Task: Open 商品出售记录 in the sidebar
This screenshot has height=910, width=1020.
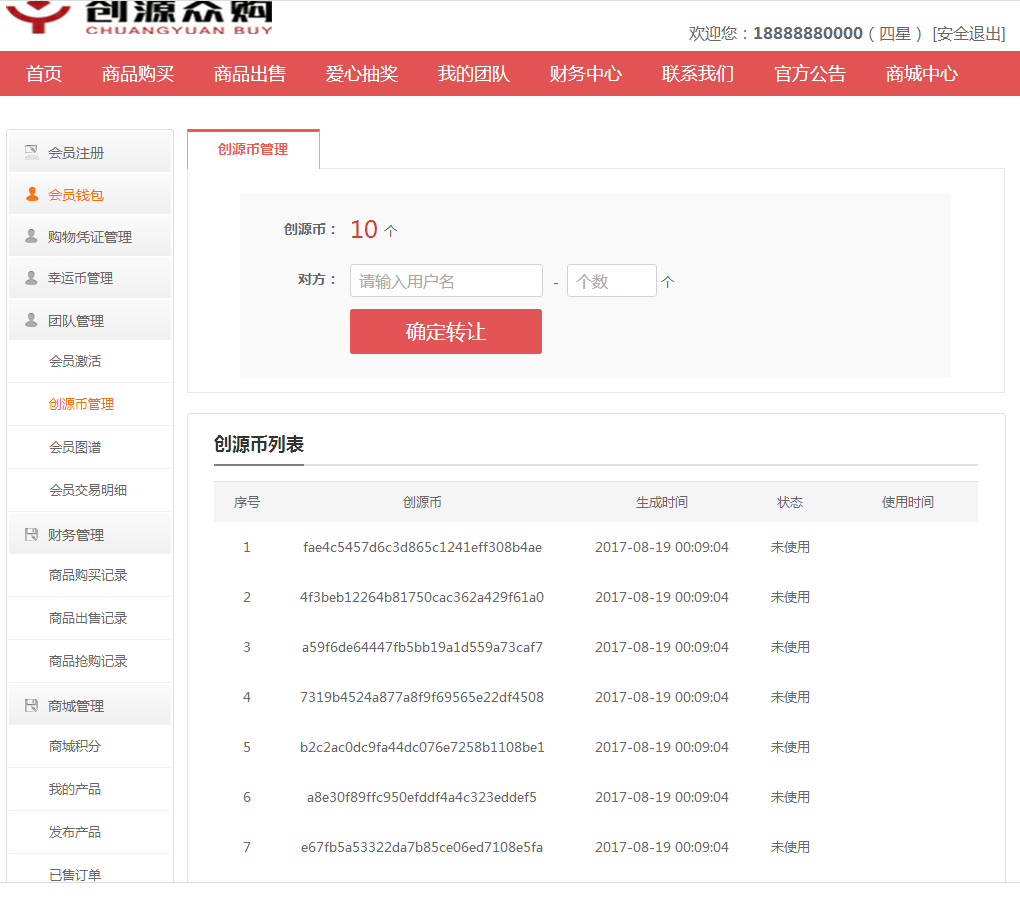Action: pyautogui.click(x=88, y=618)
